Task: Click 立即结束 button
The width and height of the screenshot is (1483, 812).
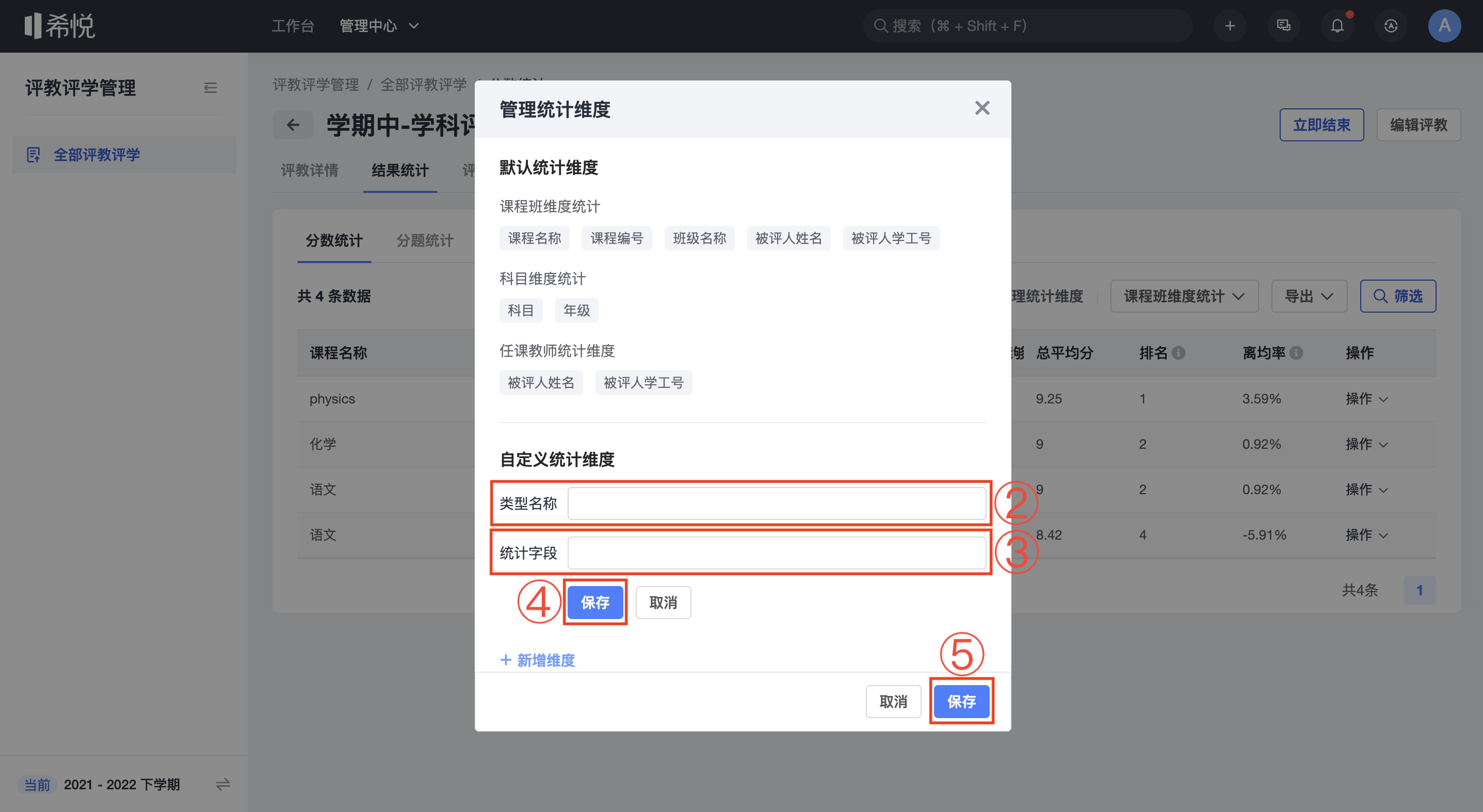Action: coord(1321,125)
